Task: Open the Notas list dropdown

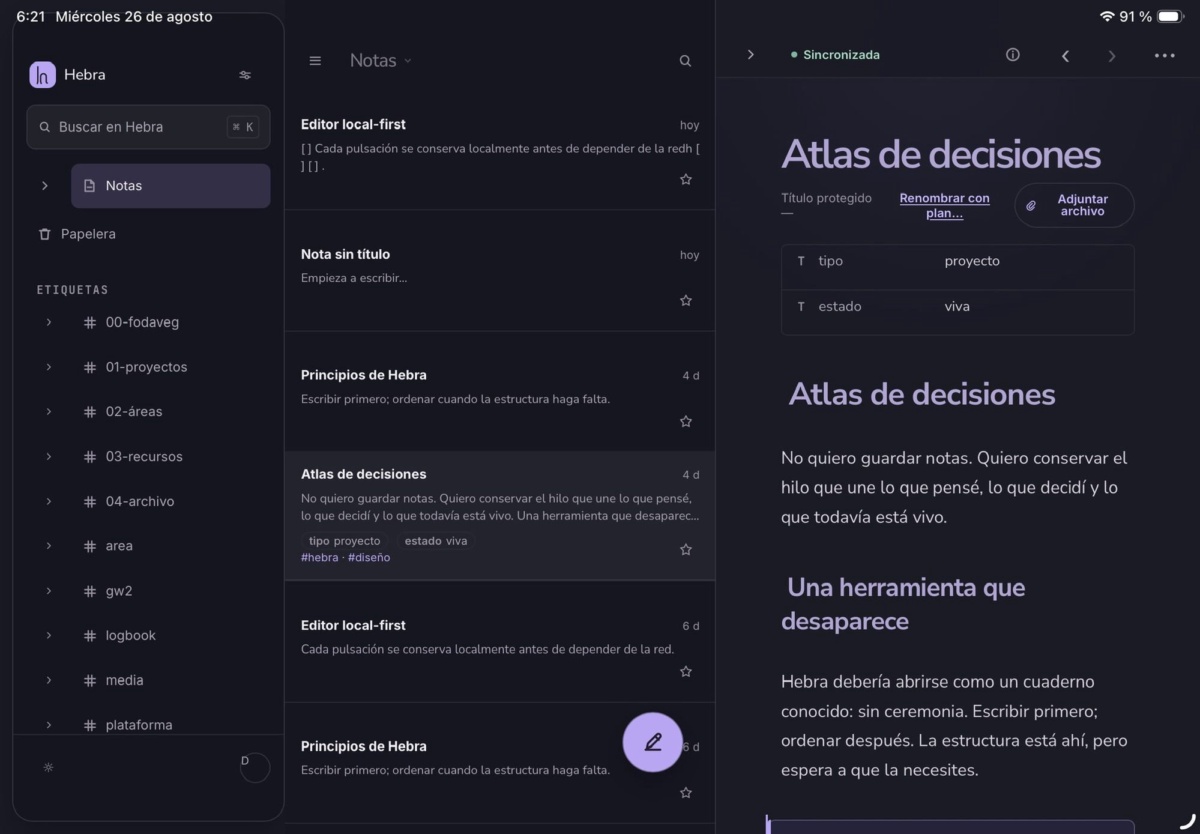Action: pos(380,61)
